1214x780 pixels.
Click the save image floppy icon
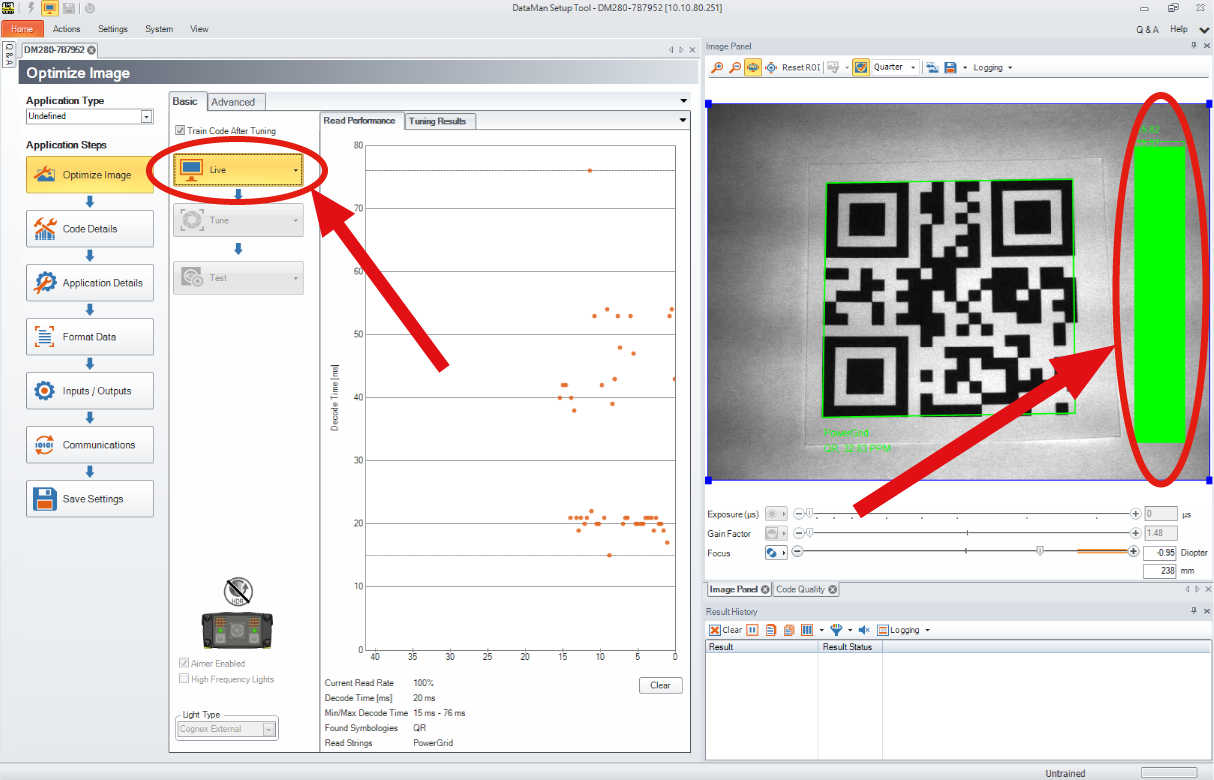[x=950, y=67]
